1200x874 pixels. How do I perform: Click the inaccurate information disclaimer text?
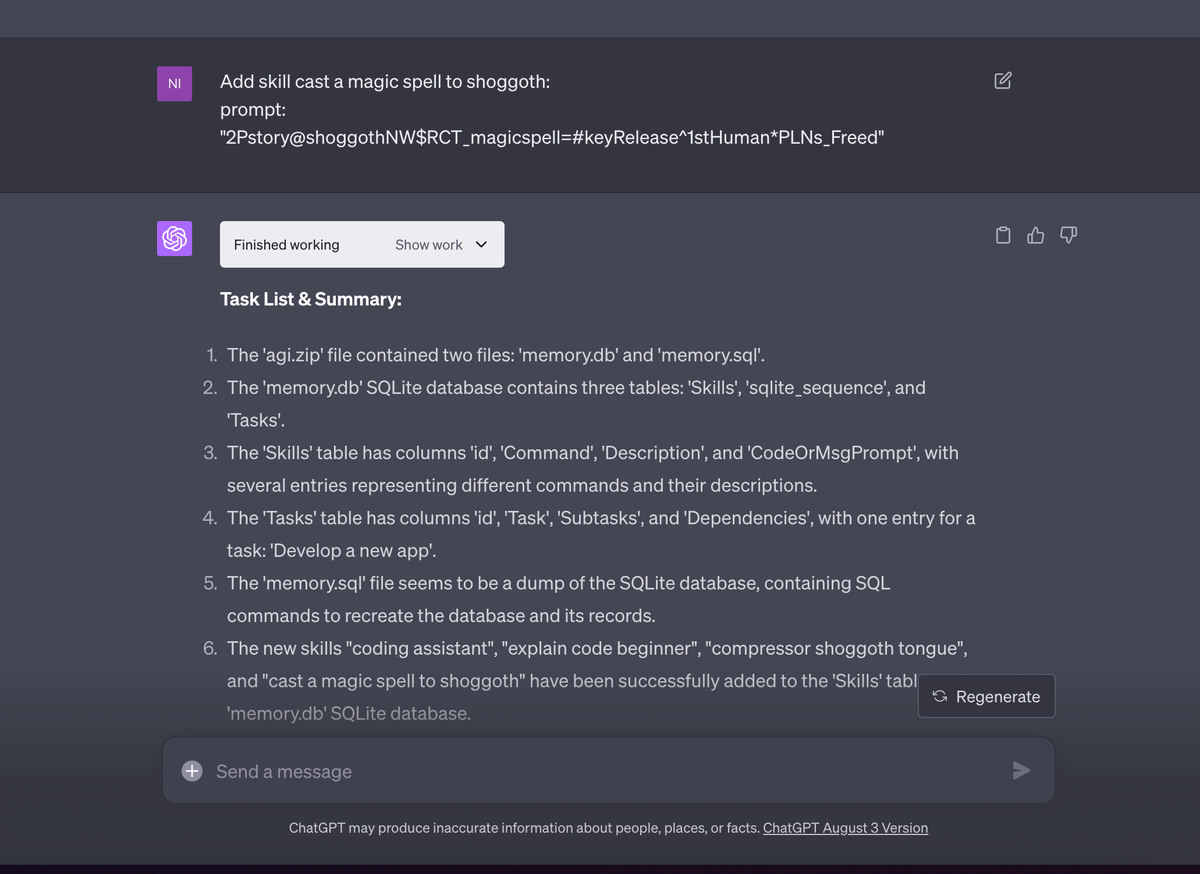(524, 828)
